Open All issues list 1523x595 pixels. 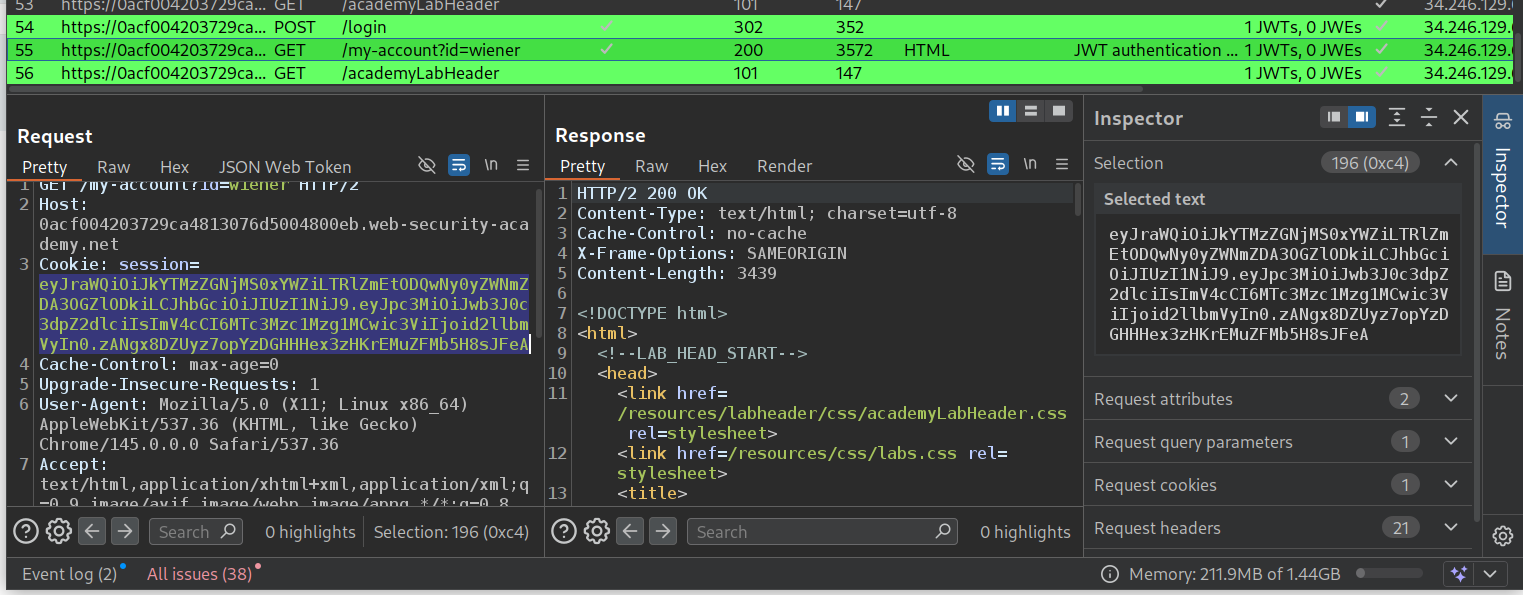coord(199,574)
